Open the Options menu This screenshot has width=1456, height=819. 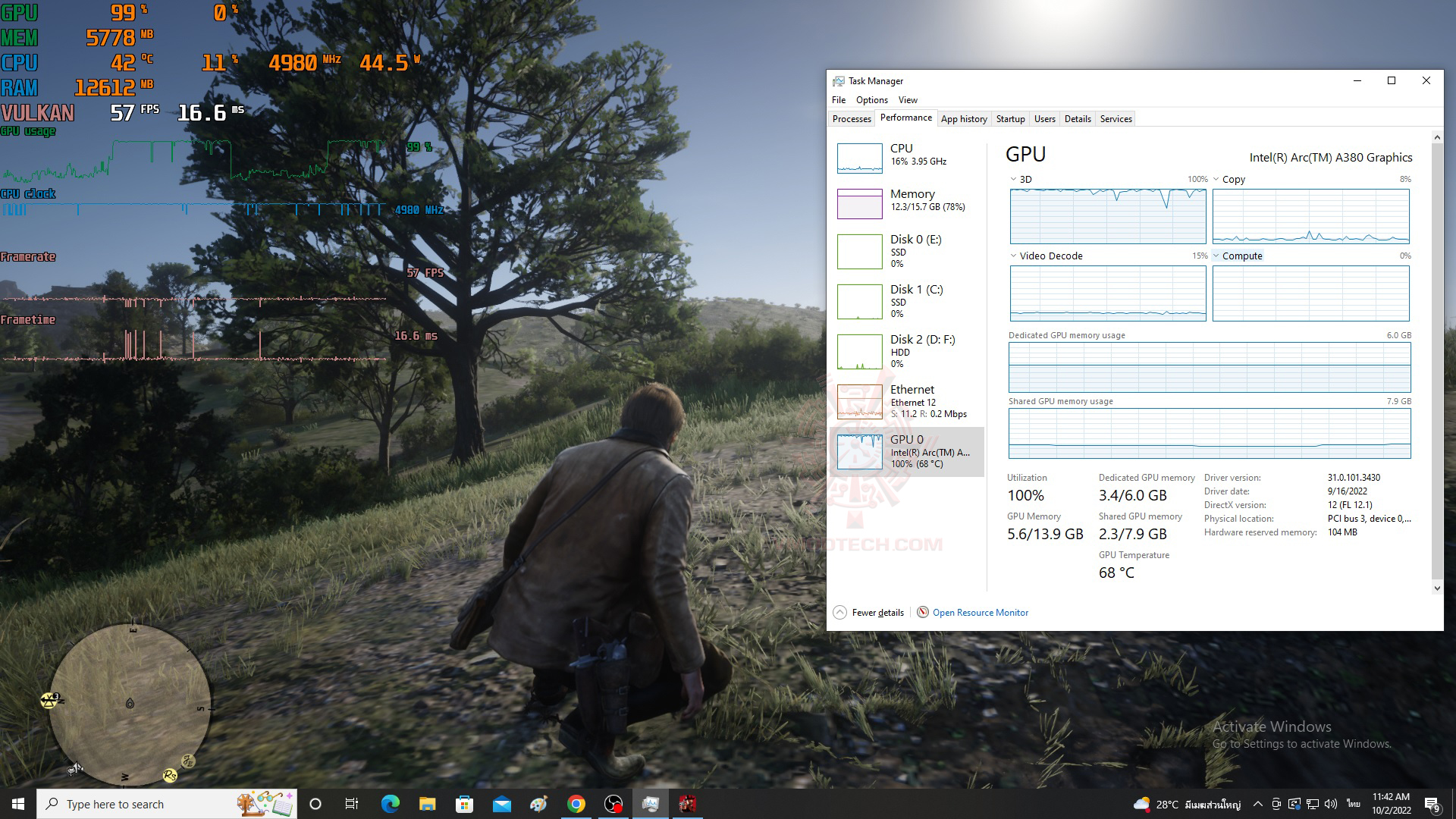tap(871, 100)
